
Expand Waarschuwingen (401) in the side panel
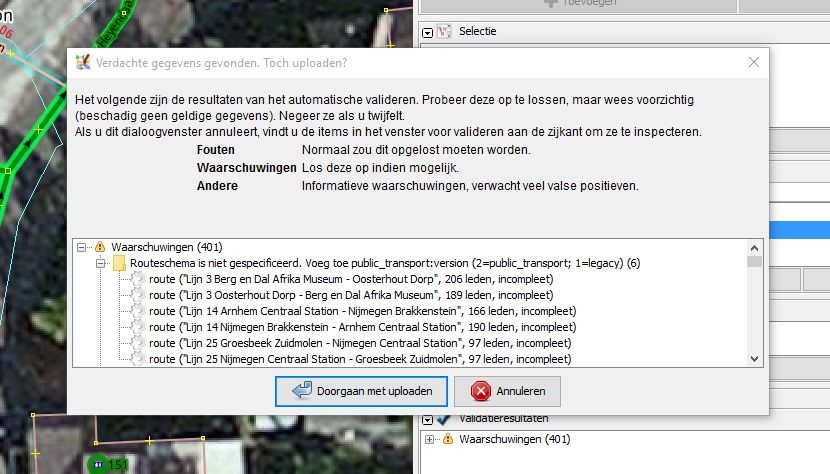[x=429, y=440]
